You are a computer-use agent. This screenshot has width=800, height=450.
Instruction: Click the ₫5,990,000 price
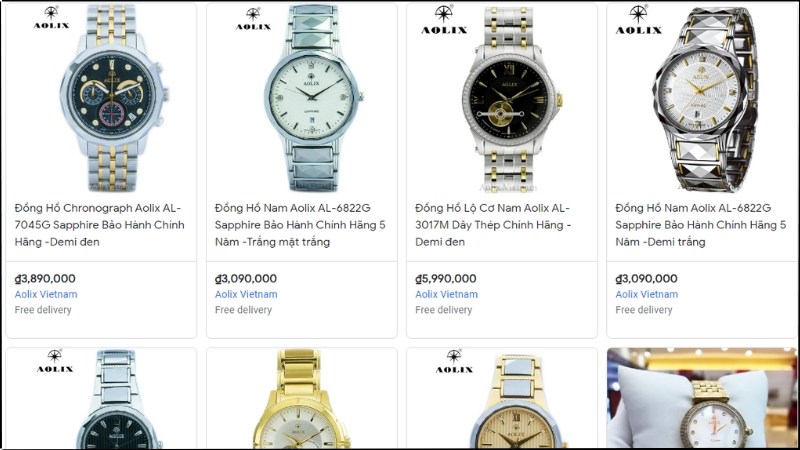pos(445,279)
